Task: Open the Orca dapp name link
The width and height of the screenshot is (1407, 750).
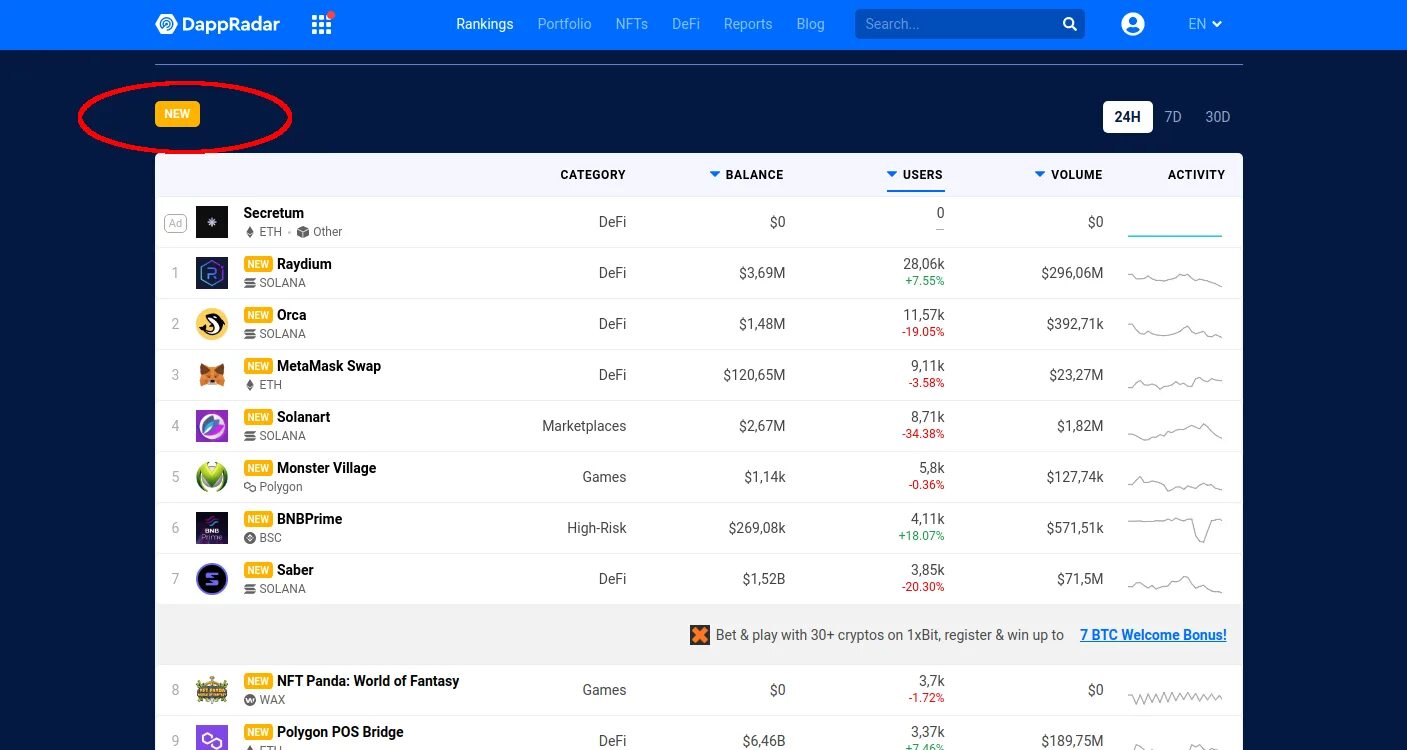Action: pyautogui.click(x=292, y=315)
